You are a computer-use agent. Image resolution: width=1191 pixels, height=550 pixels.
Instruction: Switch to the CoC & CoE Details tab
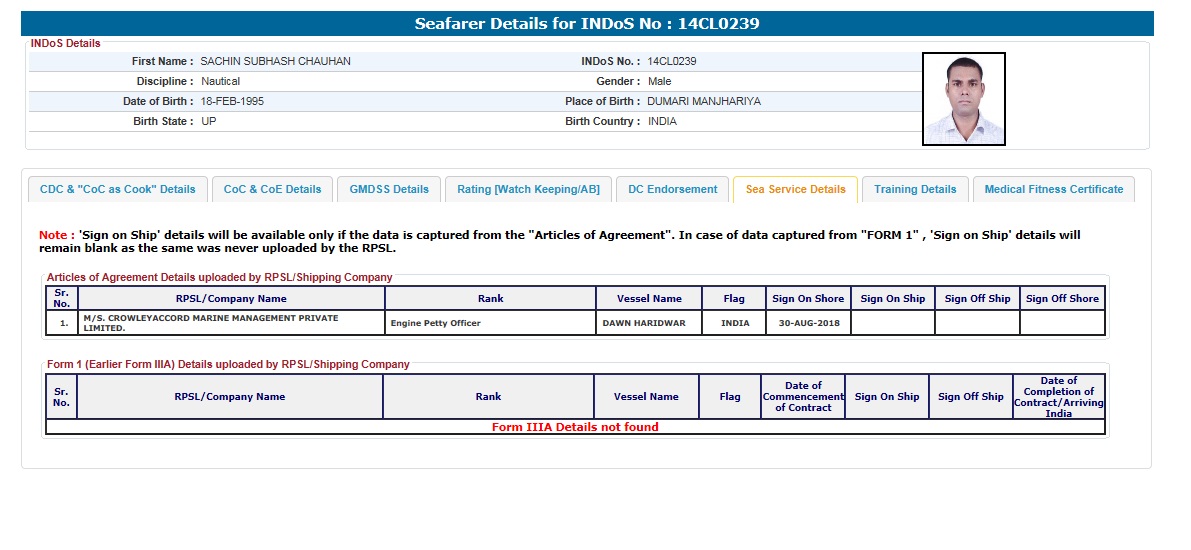tap(272, 189)
